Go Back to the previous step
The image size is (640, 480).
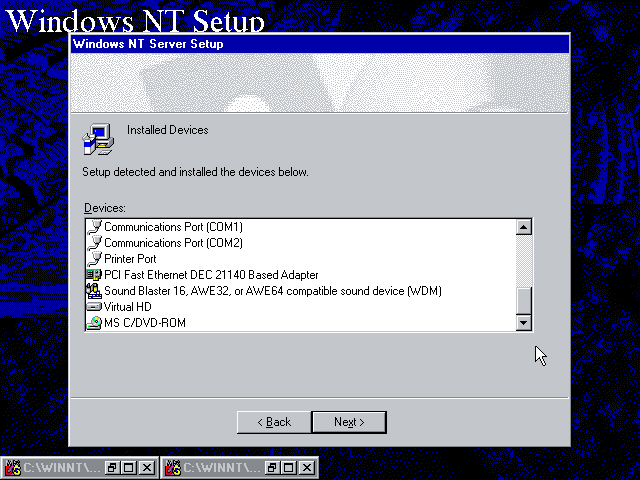(274, 422)
